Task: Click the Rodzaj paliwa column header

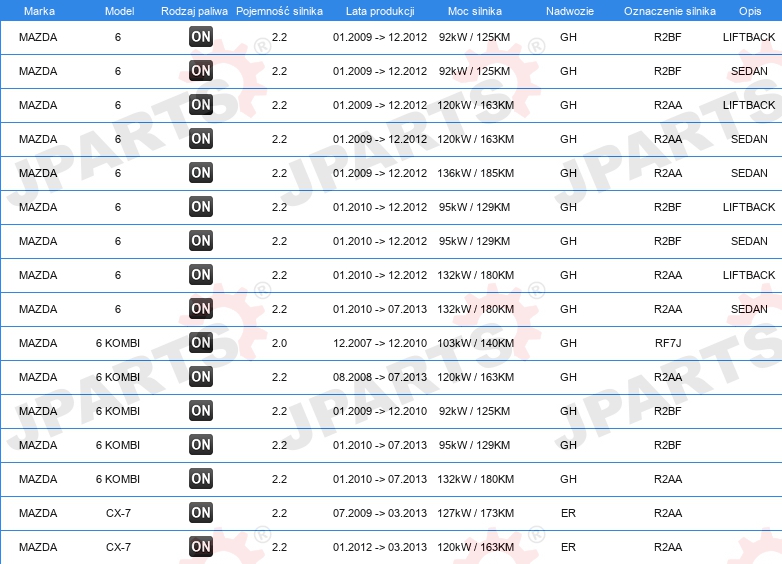Action: pos(195,11)
